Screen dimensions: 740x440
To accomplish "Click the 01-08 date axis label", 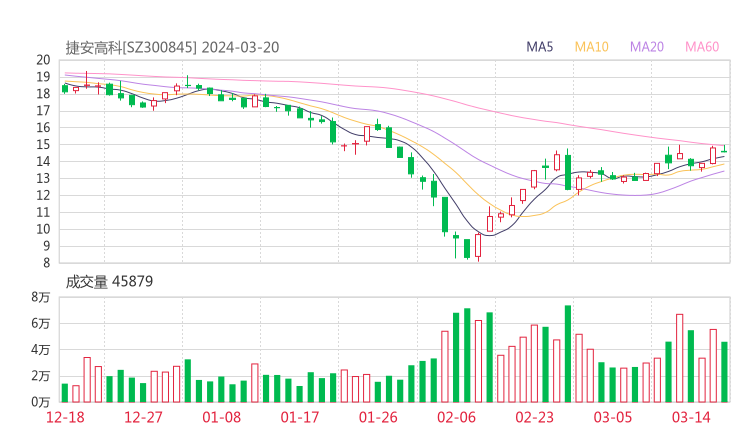I will (221, 417).
